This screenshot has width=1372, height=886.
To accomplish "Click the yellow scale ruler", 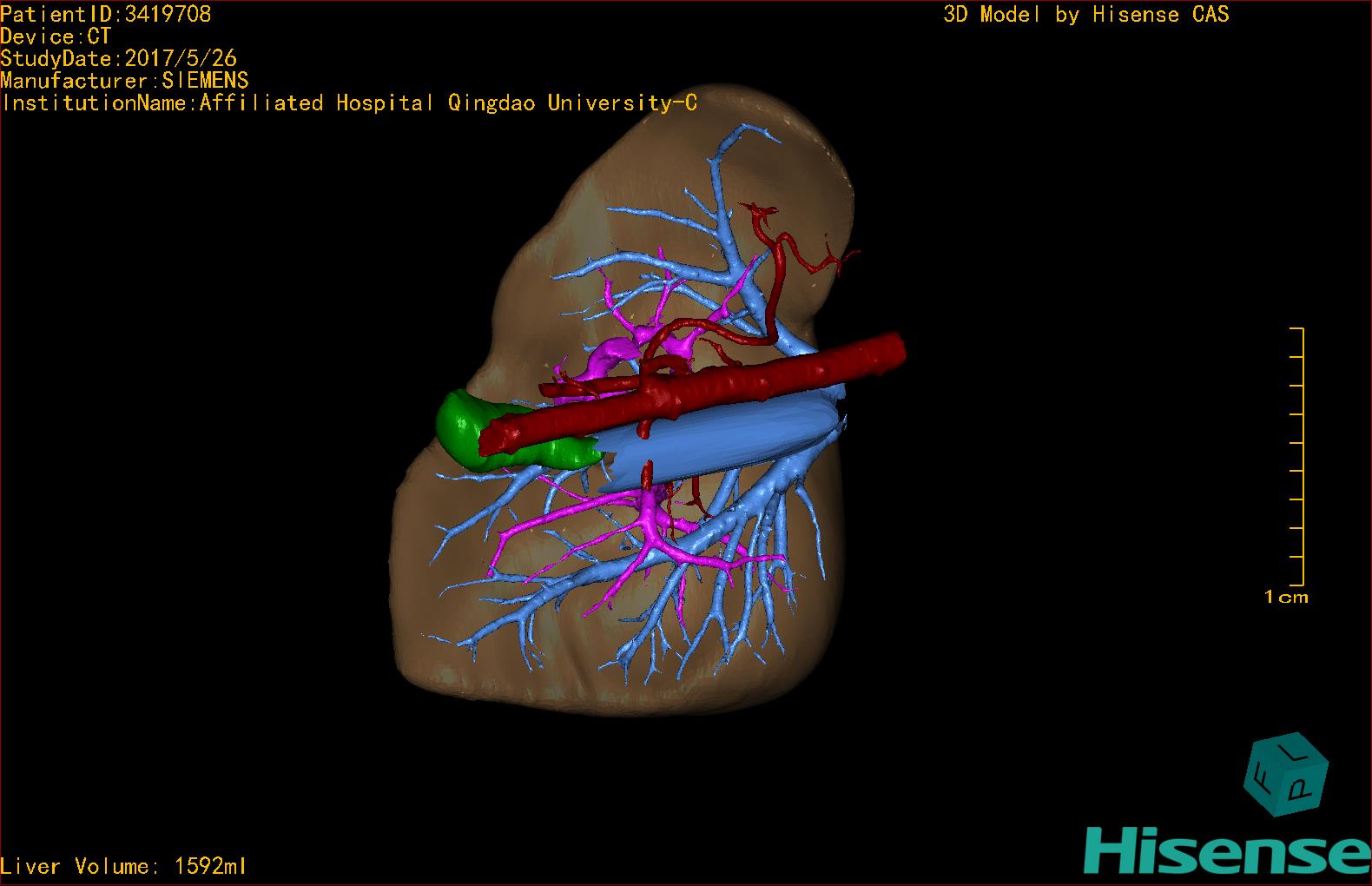I will (1297, 457).
